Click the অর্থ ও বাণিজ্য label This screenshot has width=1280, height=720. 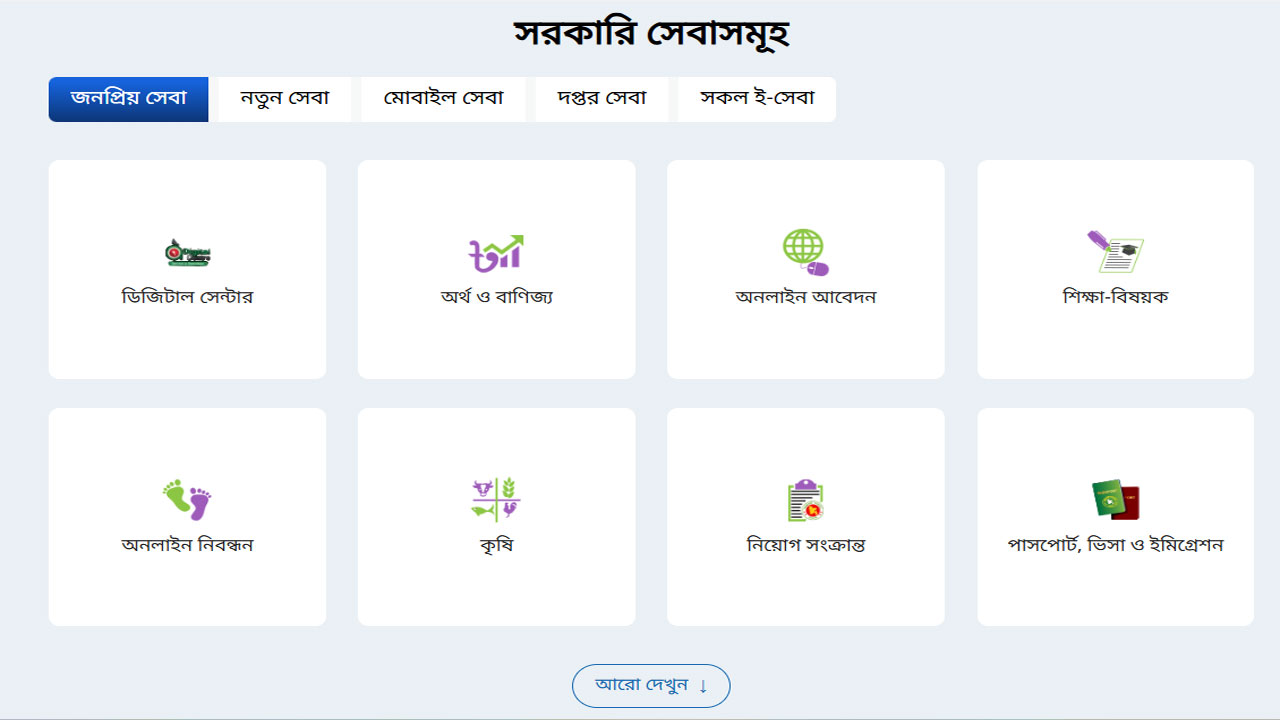tap(496, 297)
